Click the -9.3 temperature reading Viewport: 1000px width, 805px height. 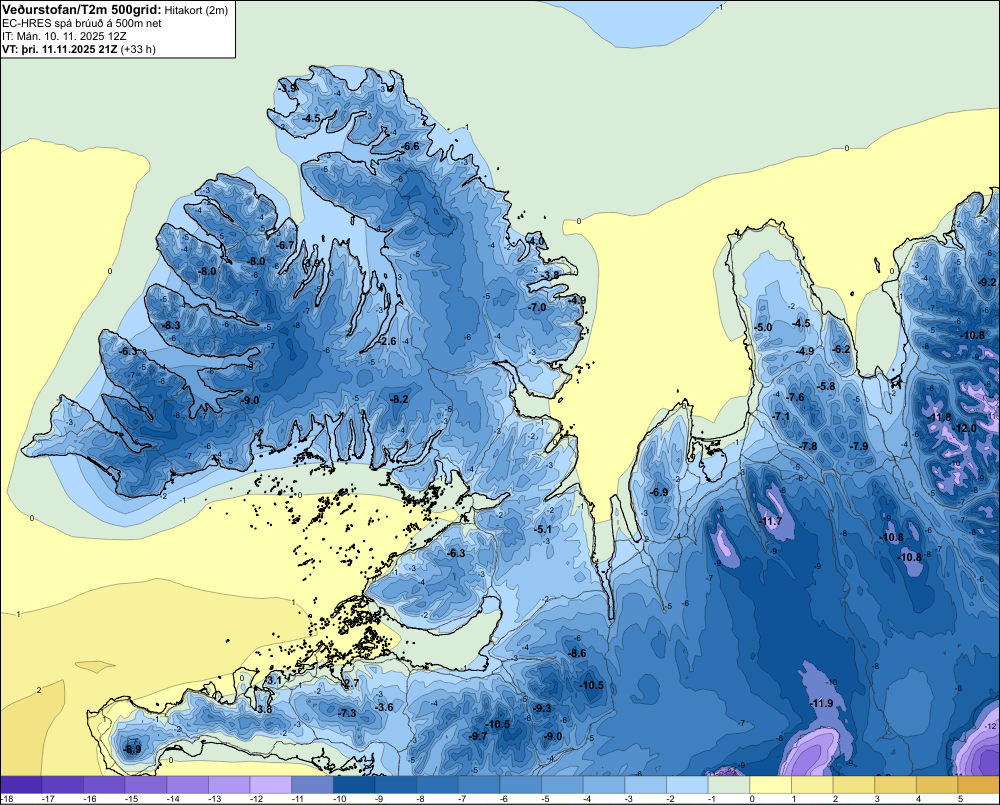tap(542, 709)
